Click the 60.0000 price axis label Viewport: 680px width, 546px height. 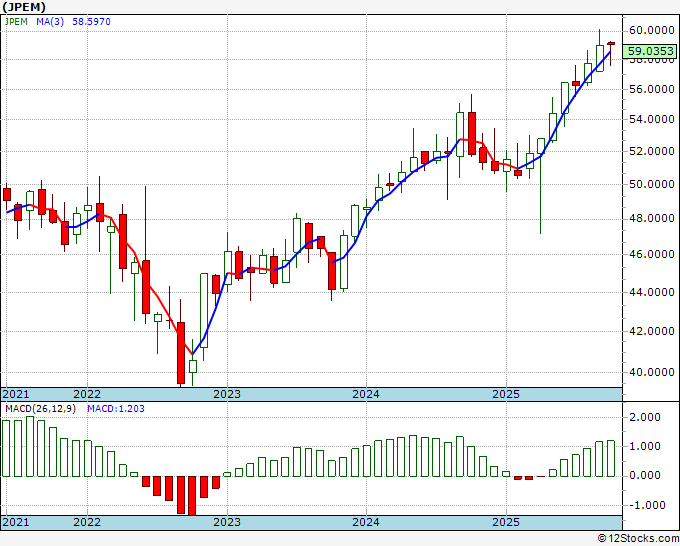click(x=651, y=30)
